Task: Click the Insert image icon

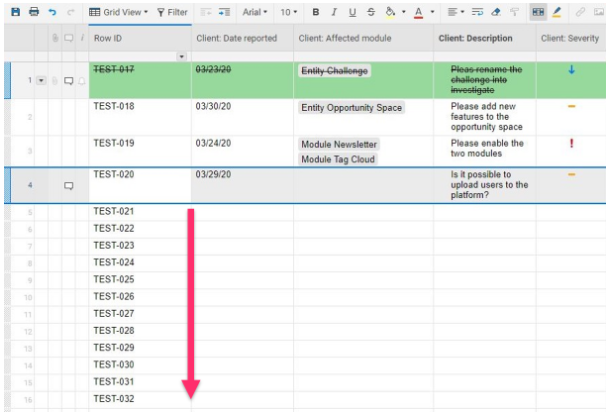Action: (x=599, y=12)
